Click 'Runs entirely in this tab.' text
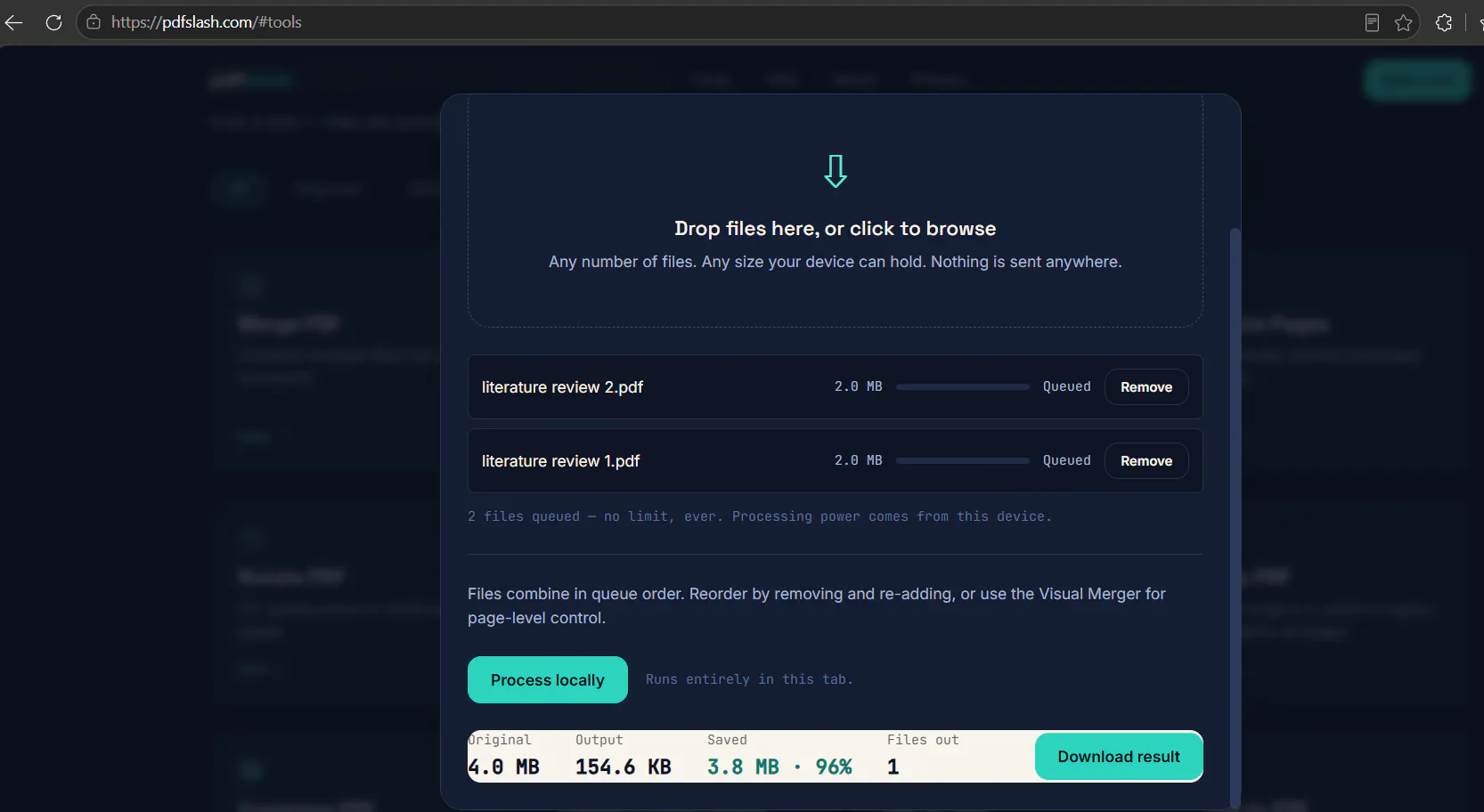Image resolution: width=1484 pixels, height=812 pixels. [749, 679]
